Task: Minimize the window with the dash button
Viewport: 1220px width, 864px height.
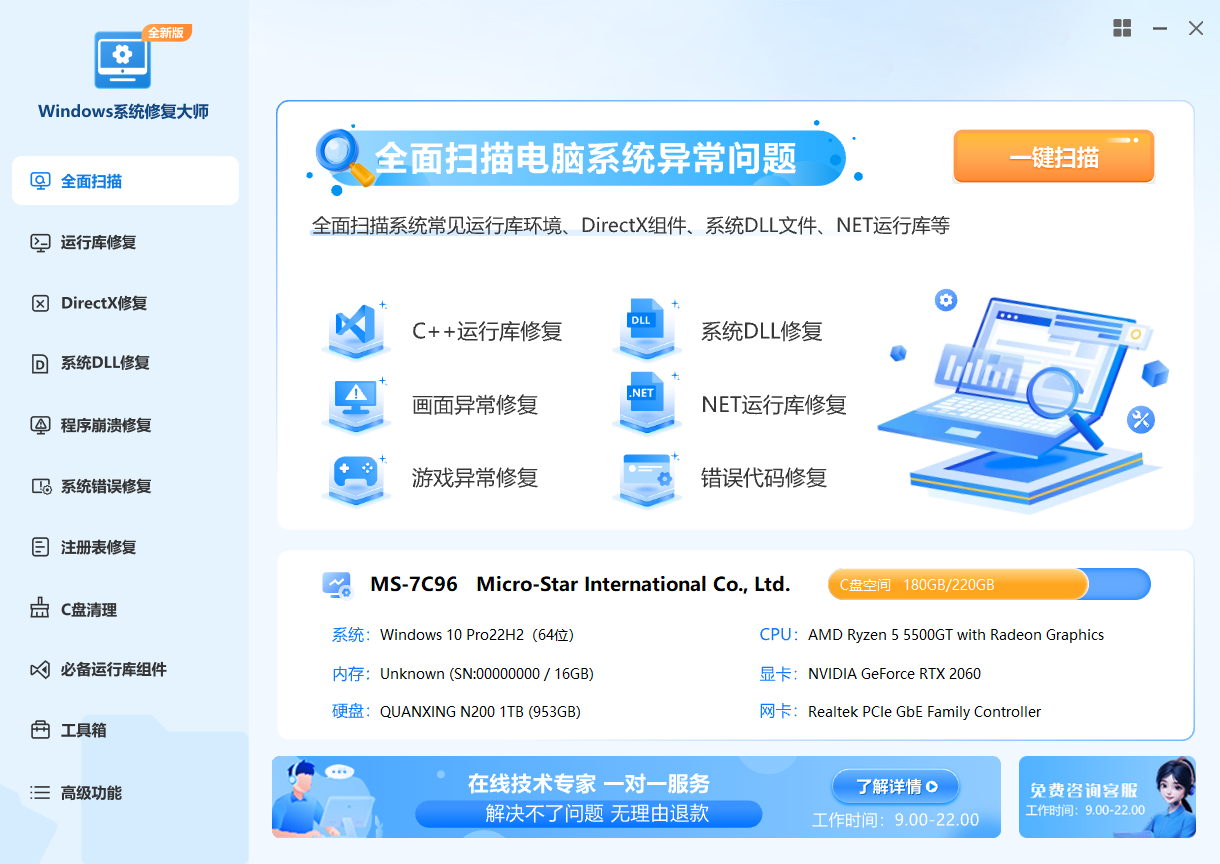Action: [1160, 29]
